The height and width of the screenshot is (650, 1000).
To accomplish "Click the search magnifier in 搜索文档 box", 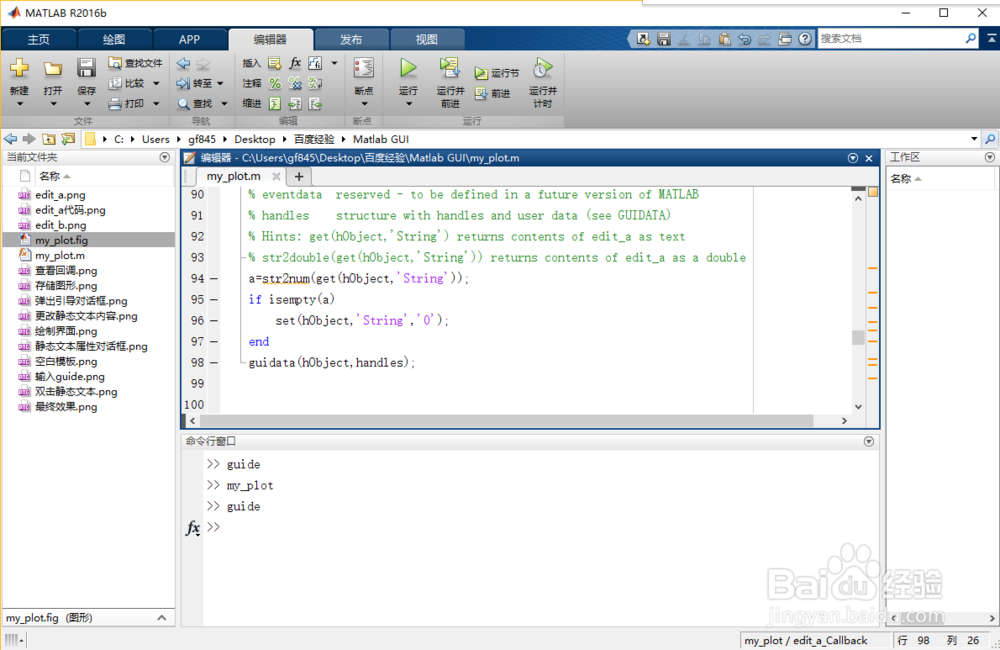I will [971, 38].
